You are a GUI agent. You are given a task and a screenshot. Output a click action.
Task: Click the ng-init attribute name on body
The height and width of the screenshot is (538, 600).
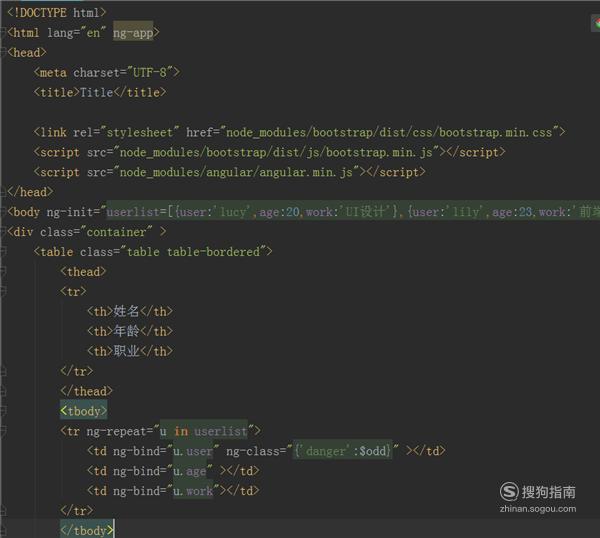click(x=70, y=212)
